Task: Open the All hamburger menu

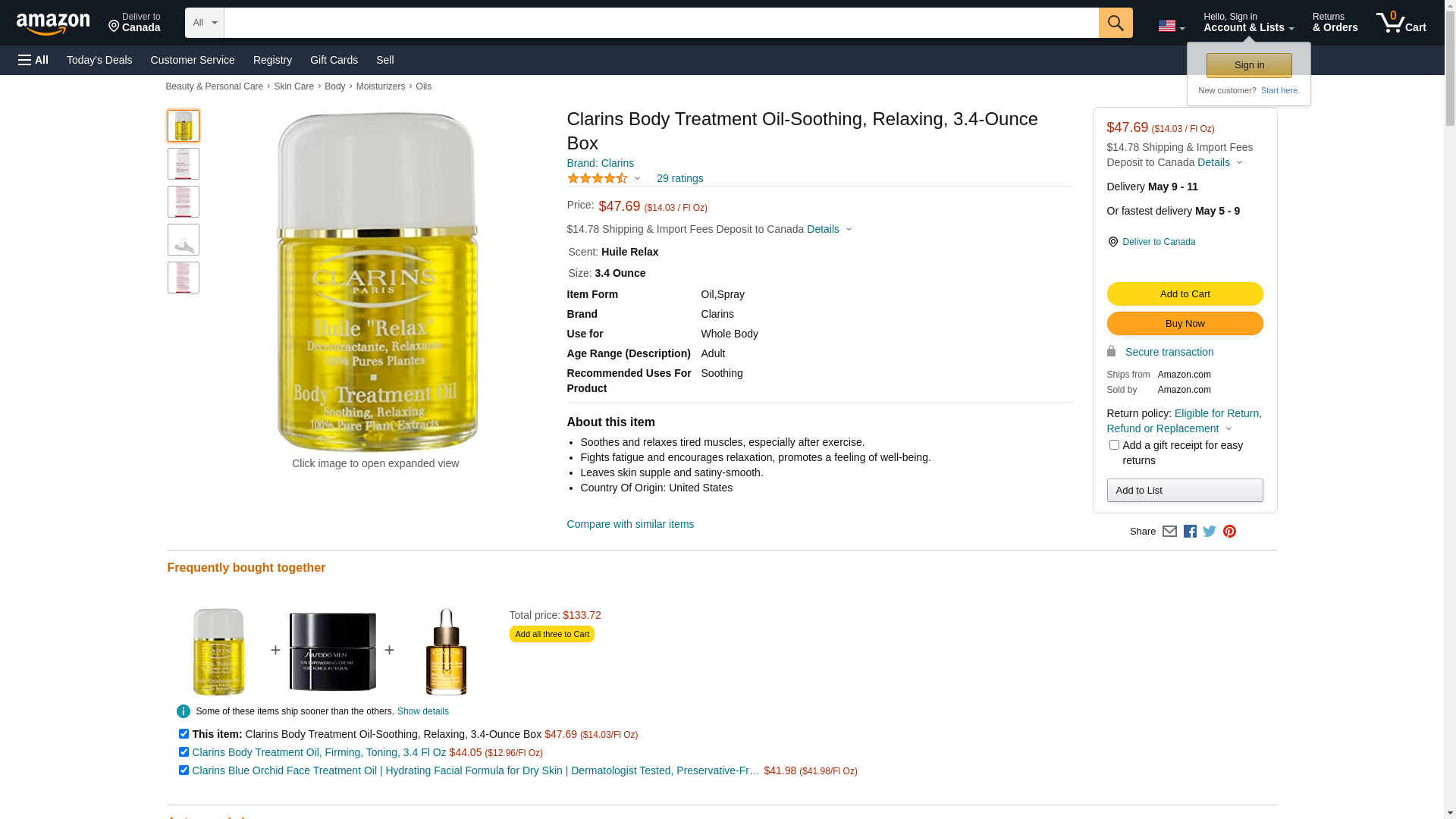Action: (33, 60)
